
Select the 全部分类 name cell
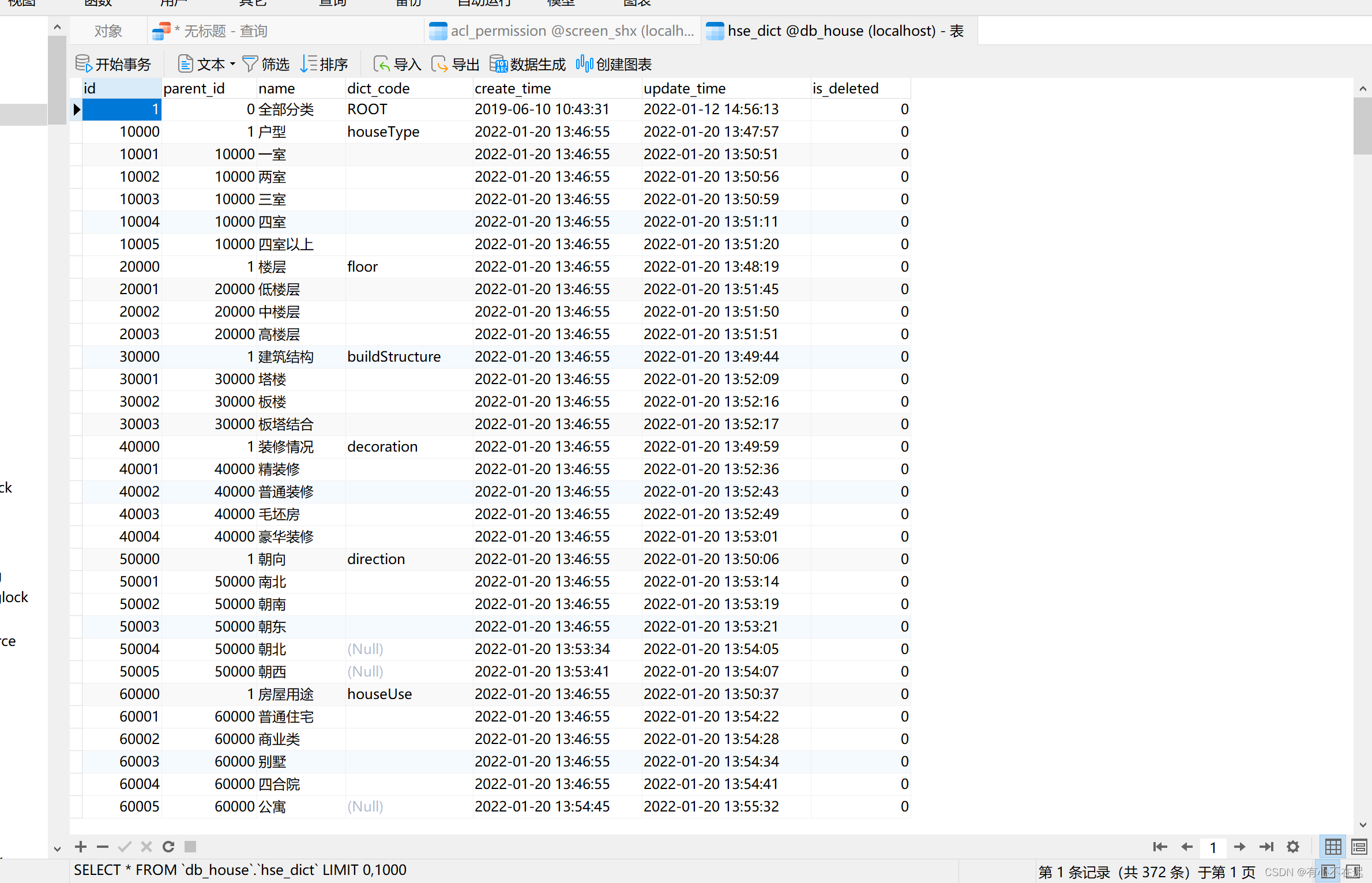[x=301, y=109]
